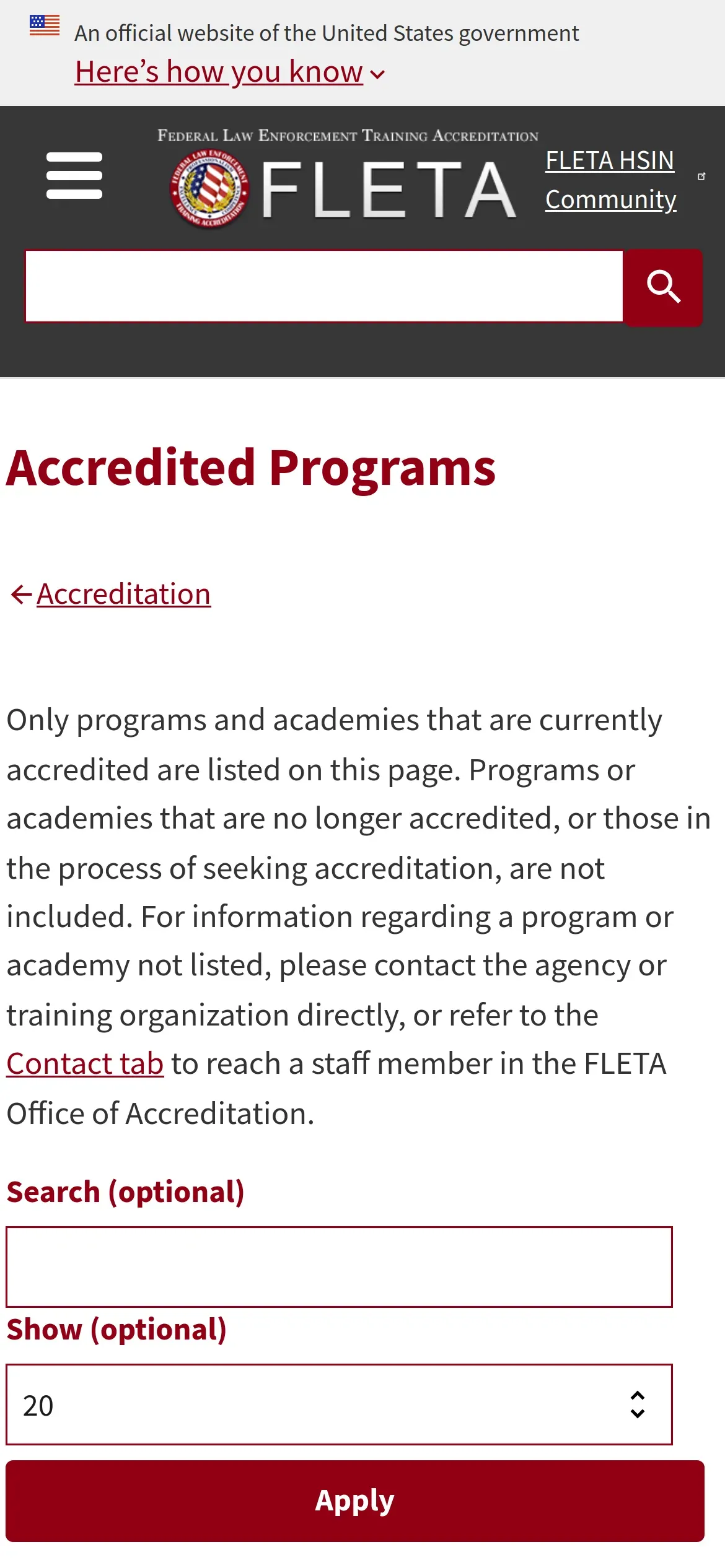Open the Show dropdown set to 20
725x1568 pixels.
click(x=338, y=1405)
